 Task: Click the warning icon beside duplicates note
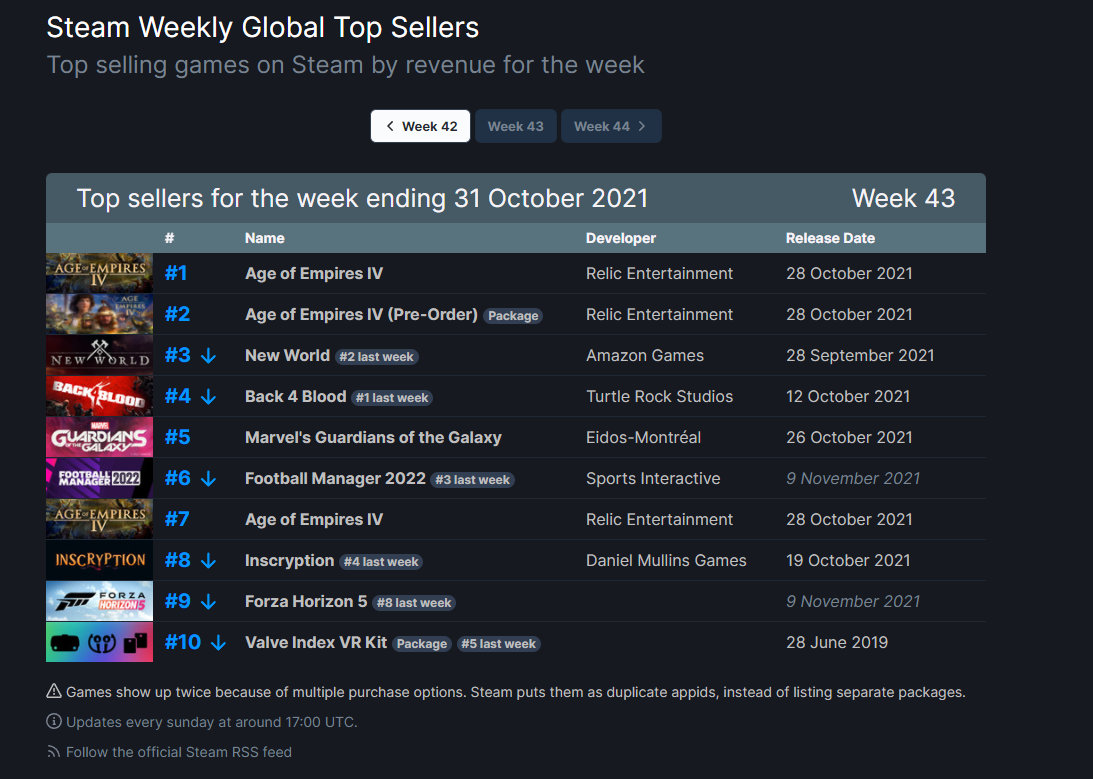coord(54,692)
